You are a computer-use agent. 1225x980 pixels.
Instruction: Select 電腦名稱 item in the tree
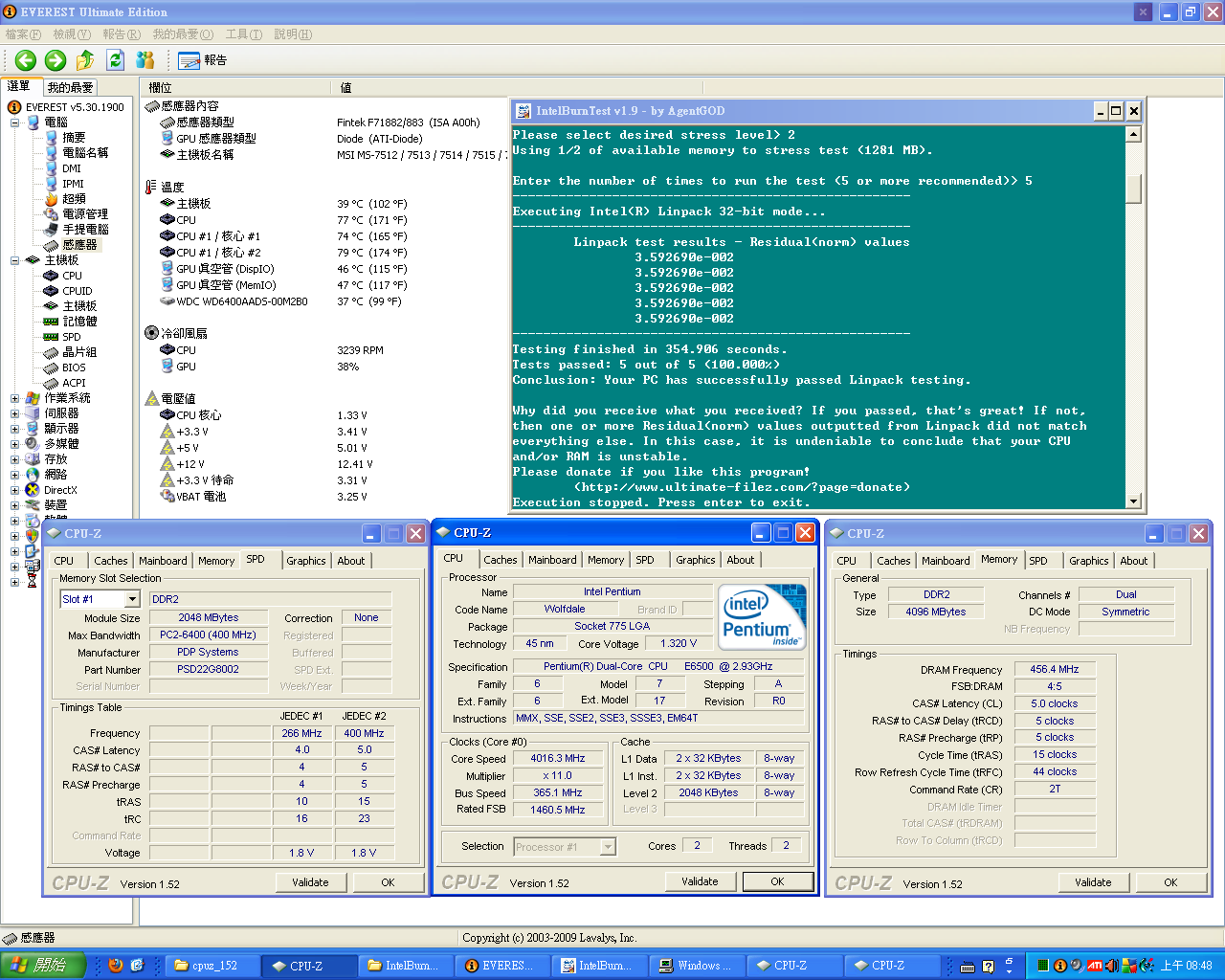tap(85, 153)
